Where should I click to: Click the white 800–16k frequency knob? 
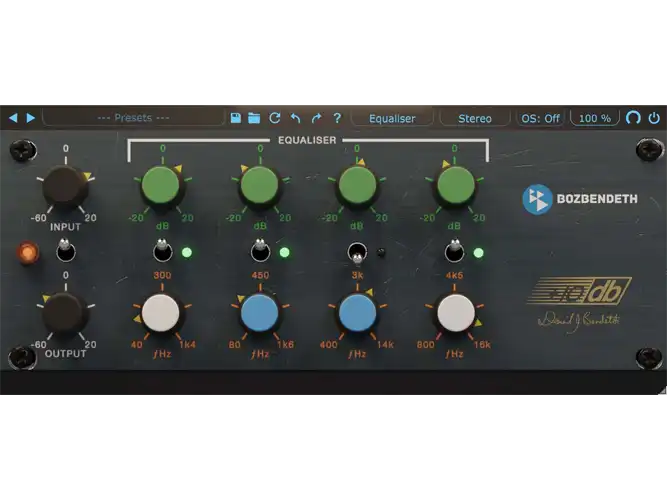pos(456,314)
